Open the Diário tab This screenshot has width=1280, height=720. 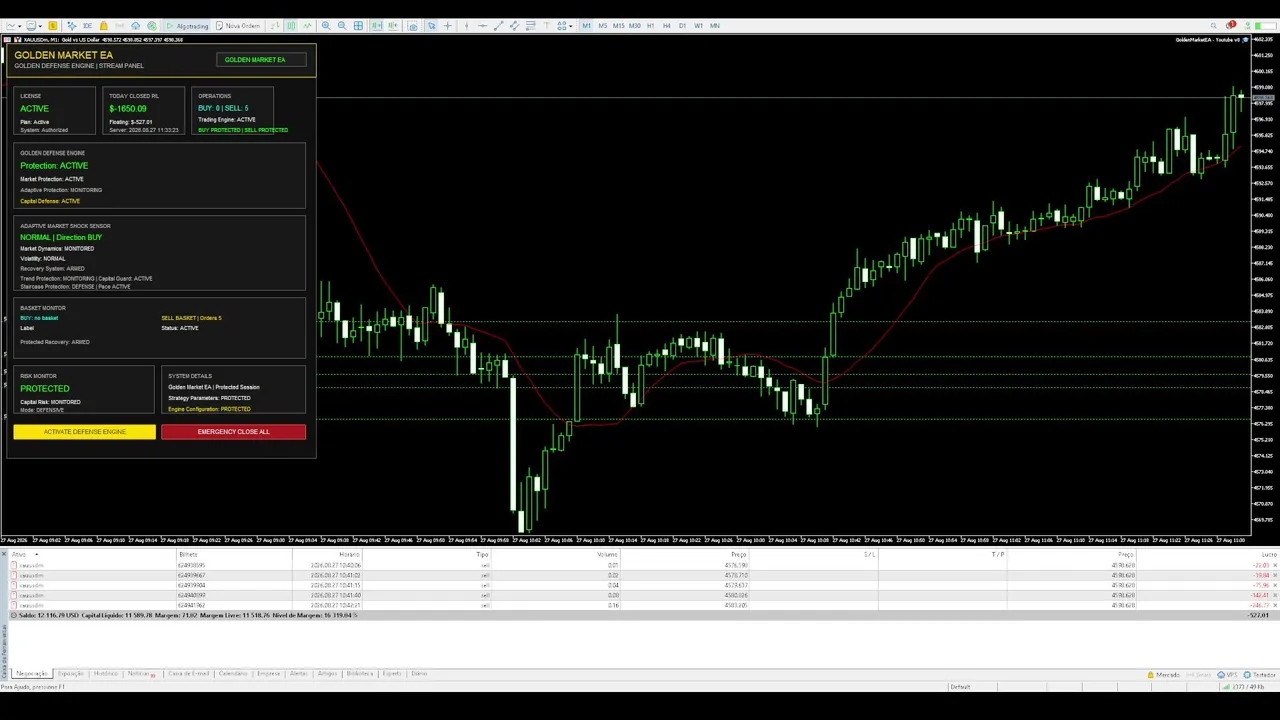pyautogui.click(x=419, y=673)
